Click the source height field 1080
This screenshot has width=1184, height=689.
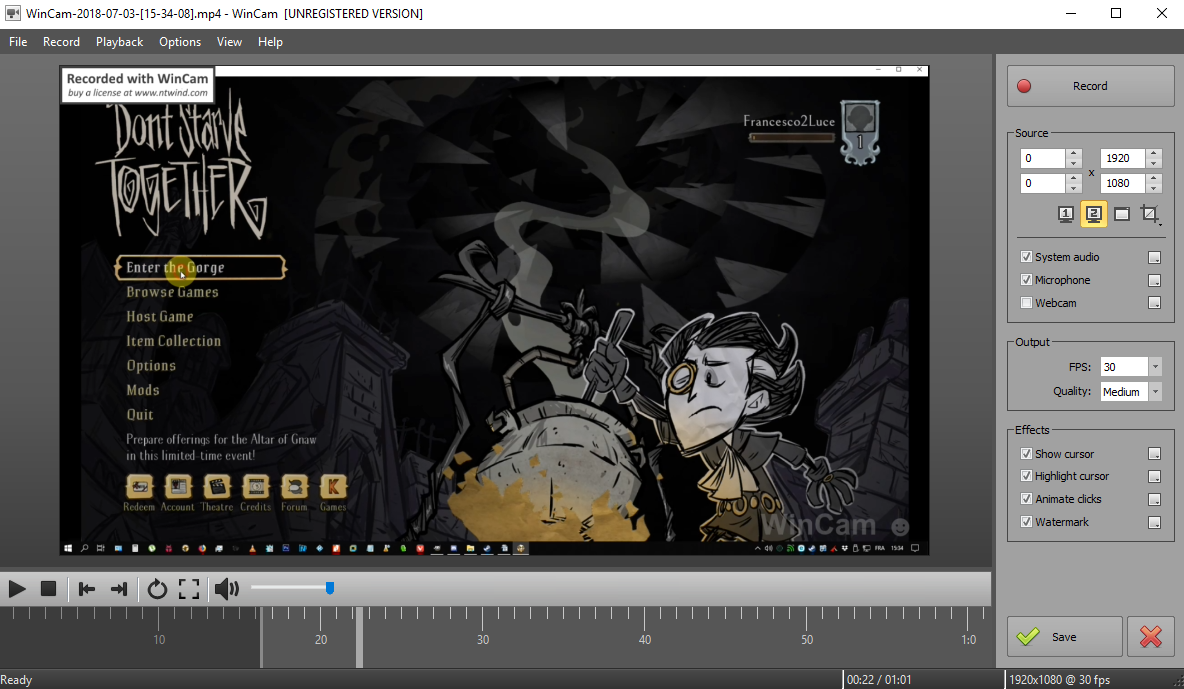pyautogui.click(x=1122, y=183)
